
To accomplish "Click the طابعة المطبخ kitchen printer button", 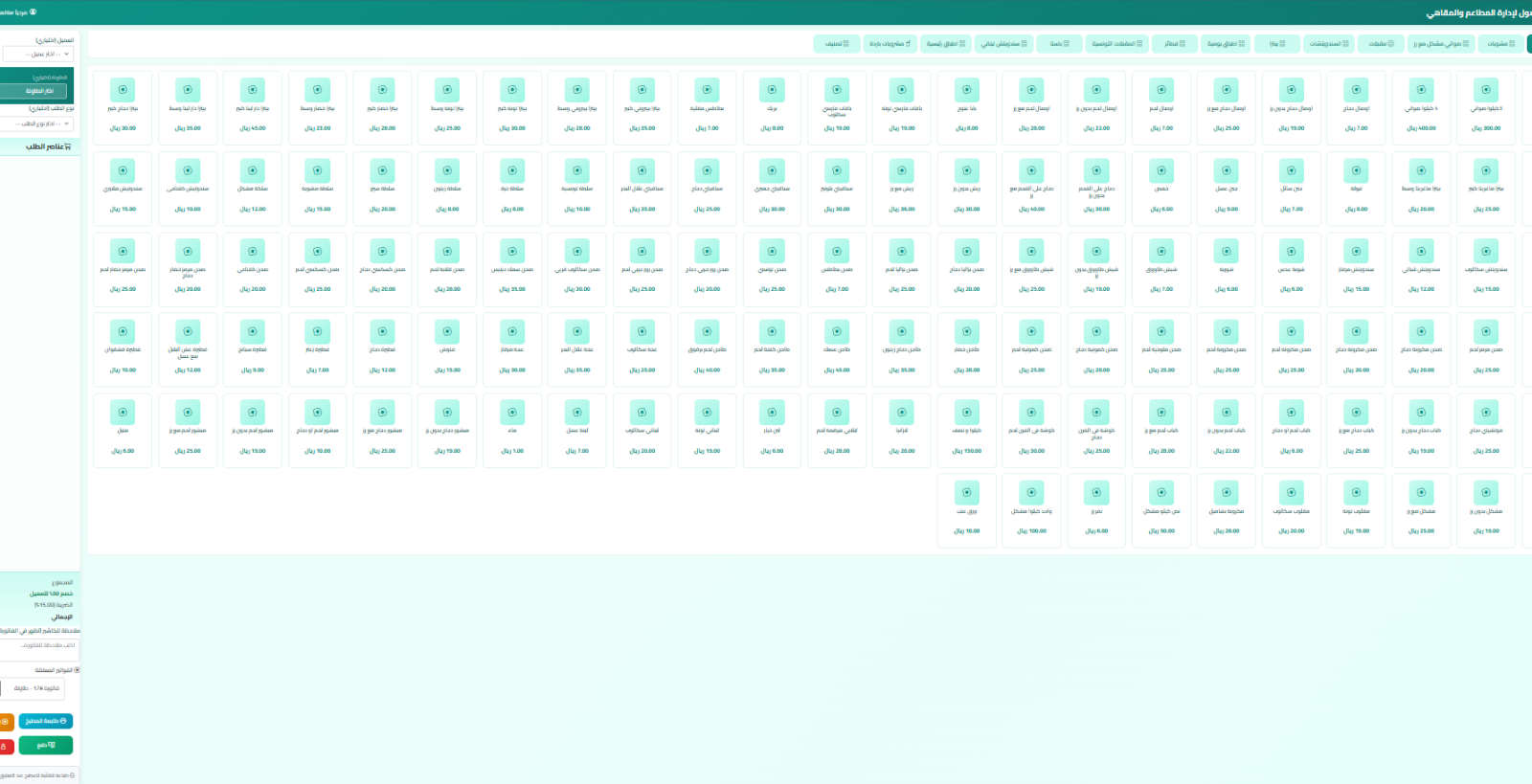I will click(x=46, y=721).
